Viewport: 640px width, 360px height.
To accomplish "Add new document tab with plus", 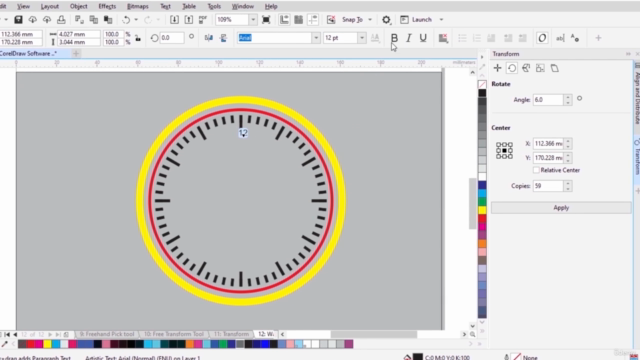I will 76,53.
